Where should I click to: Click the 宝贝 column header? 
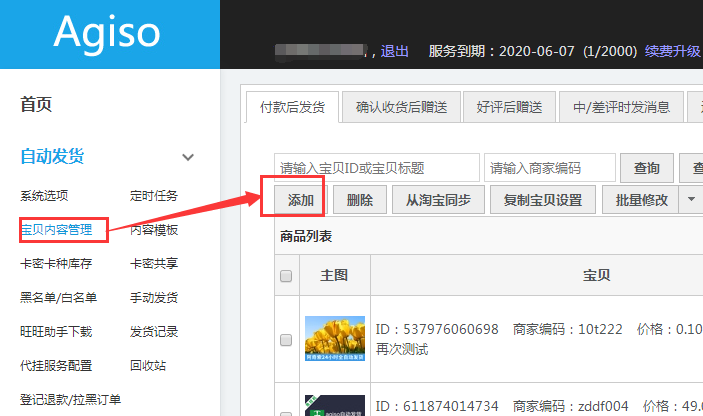(x=596, y=275)
